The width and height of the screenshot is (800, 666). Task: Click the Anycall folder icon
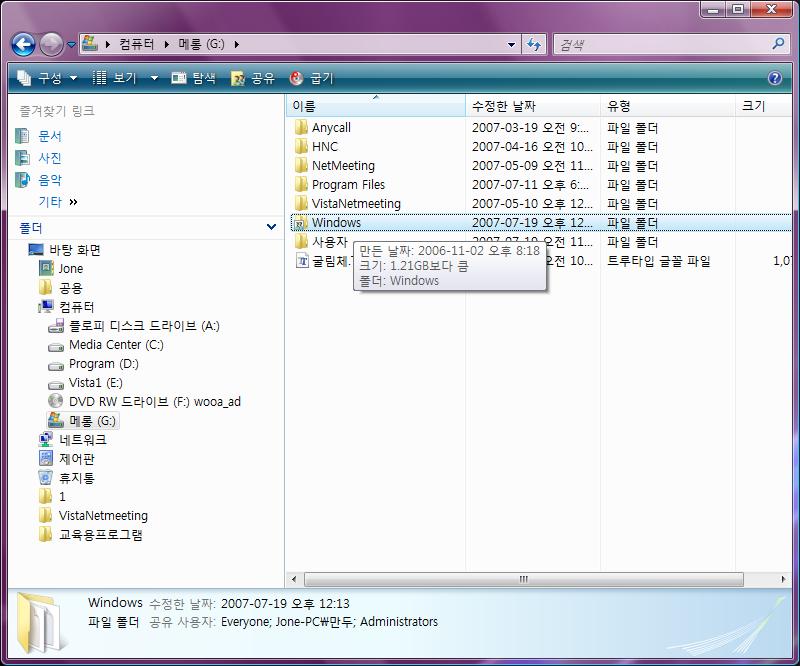(302, 127)
